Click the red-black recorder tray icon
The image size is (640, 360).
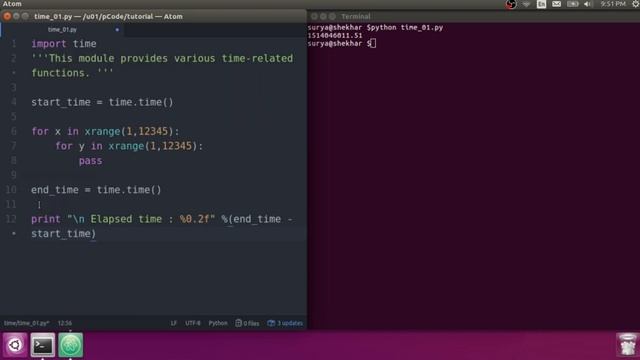click(x=511, y=4)
